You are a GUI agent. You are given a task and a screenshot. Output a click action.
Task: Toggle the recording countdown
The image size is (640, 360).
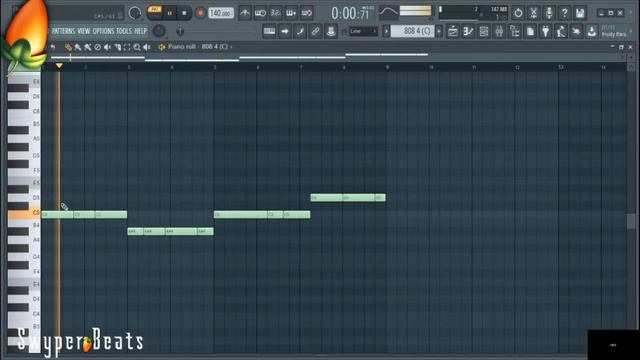pos(276,13)
